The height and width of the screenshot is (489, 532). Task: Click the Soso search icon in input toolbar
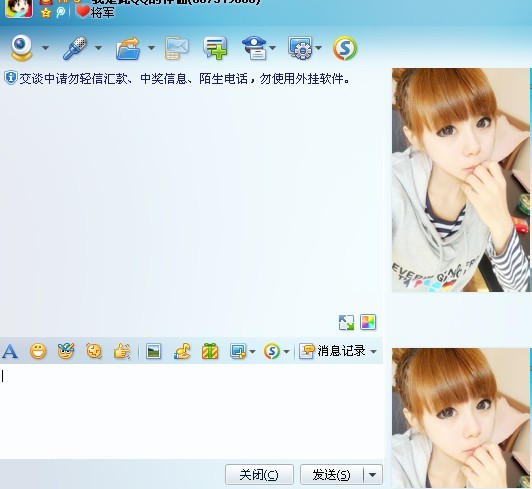(272, 351)
